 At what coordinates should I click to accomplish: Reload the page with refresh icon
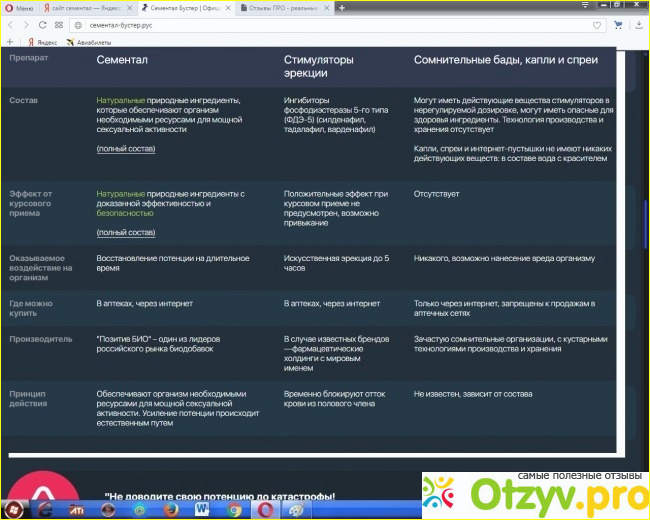tap(42, 24)
